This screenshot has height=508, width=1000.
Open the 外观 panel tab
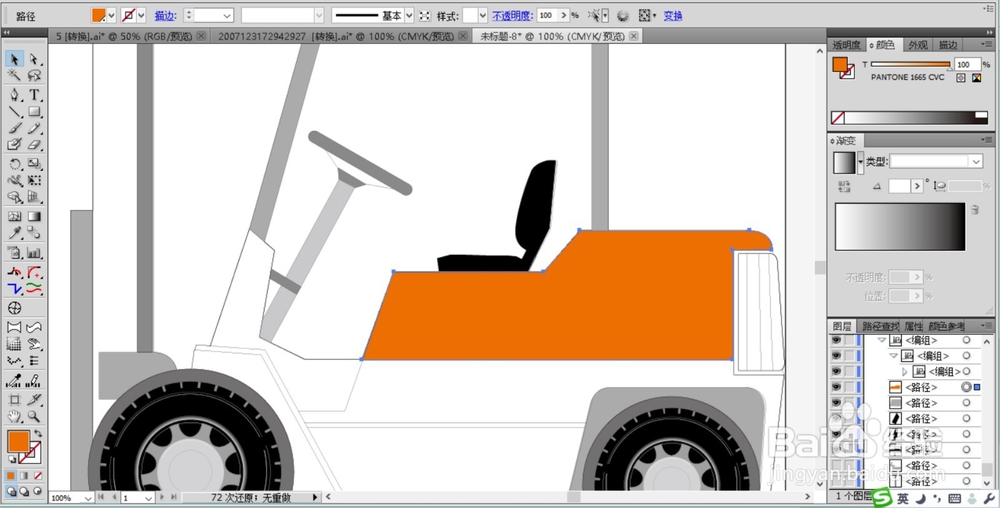pos(918,45)
